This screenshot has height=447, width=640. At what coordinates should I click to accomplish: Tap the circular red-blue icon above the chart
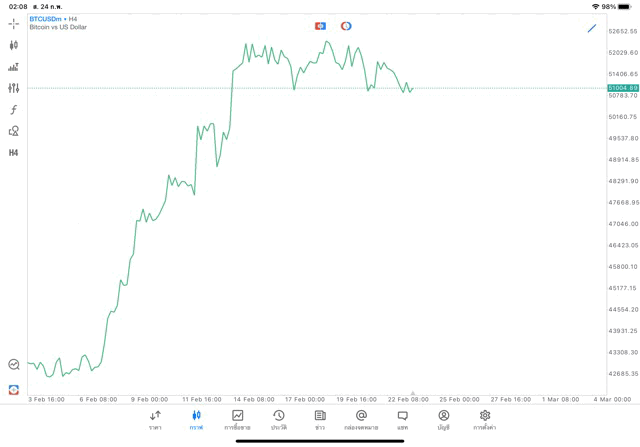tap(346, 26)
